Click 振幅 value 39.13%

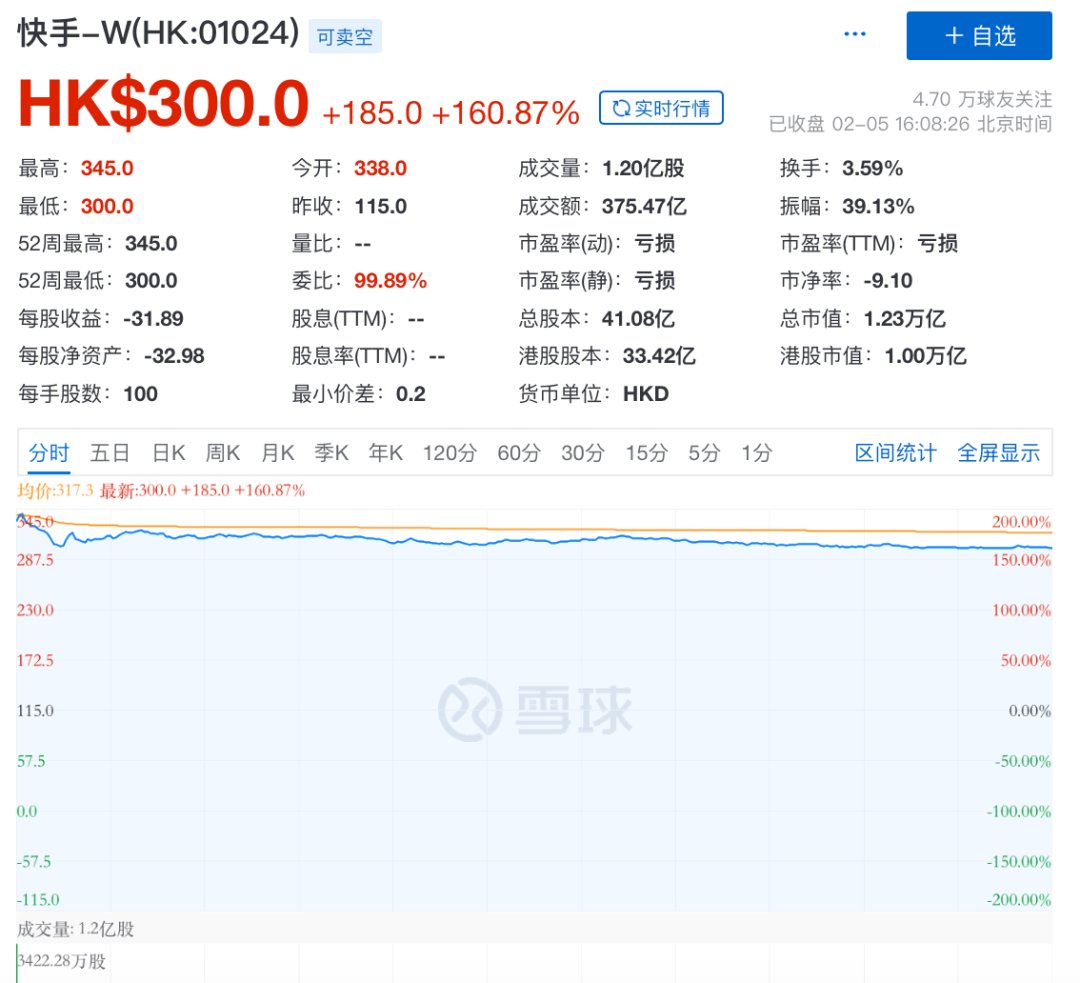[x=878, y=206]
